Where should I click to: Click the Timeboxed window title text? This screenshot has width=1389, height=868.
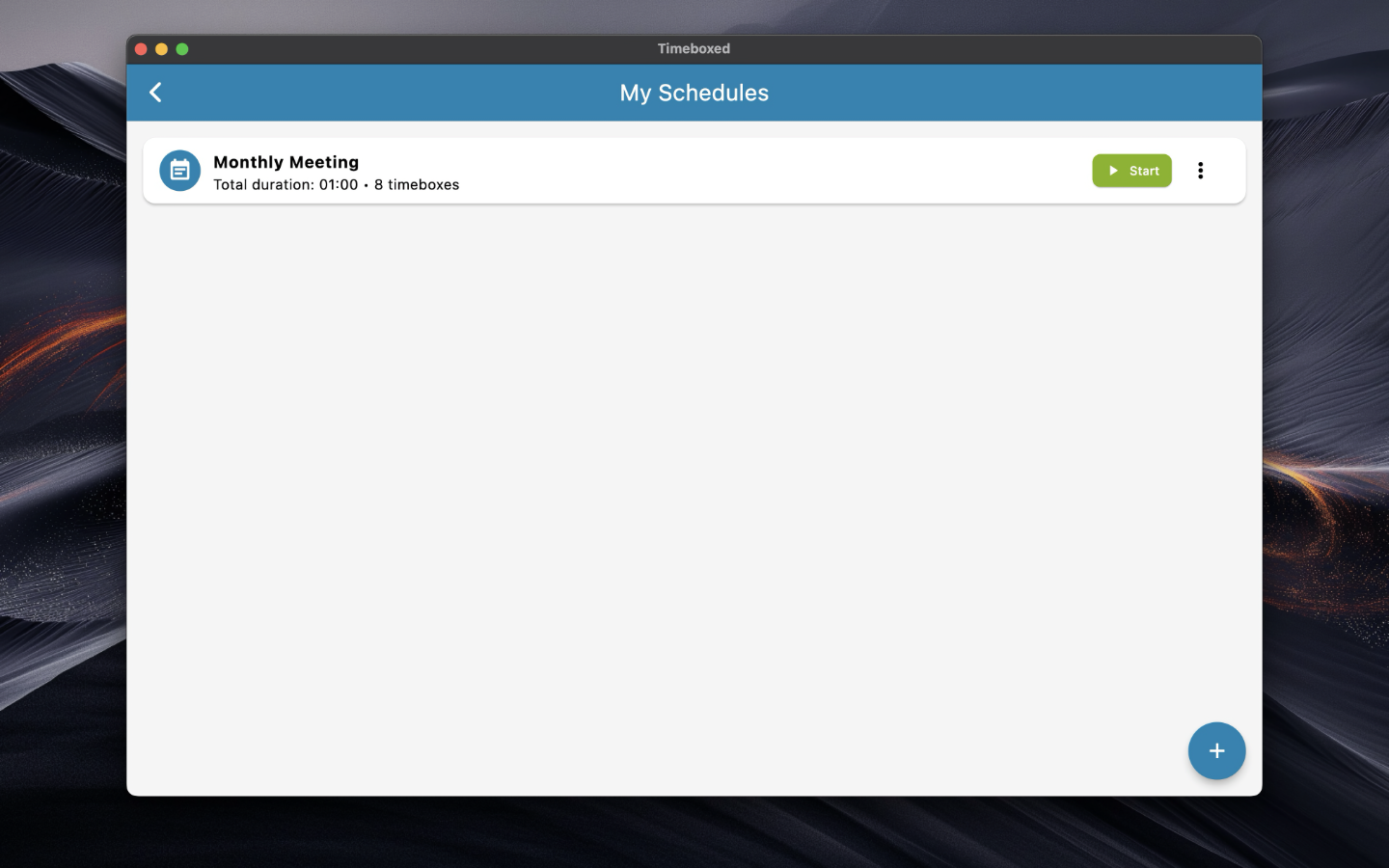[694, 49]
